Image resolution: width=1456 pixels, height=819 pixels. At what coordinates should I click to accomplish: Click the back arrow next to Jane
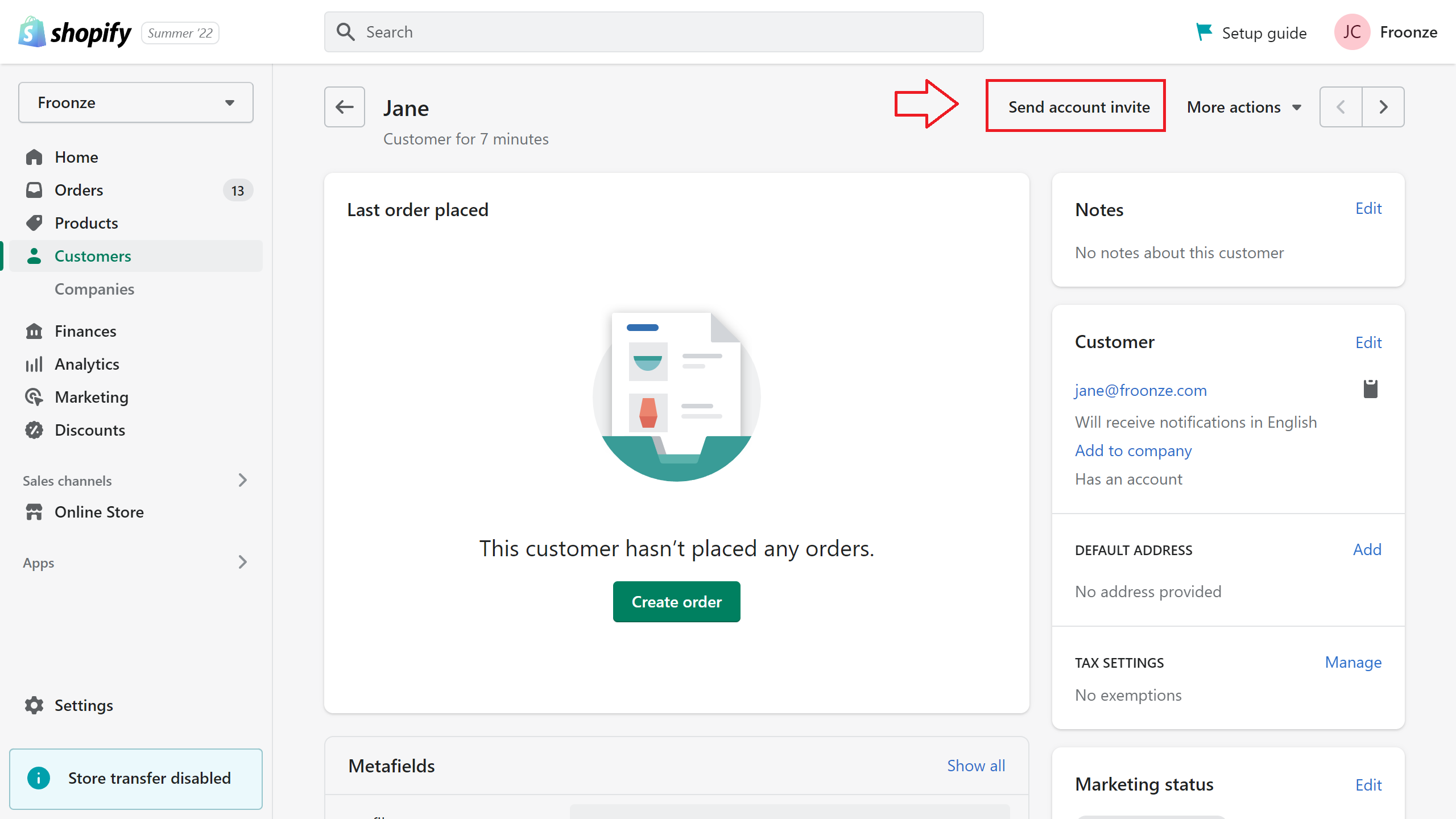[x=344, y=107]
